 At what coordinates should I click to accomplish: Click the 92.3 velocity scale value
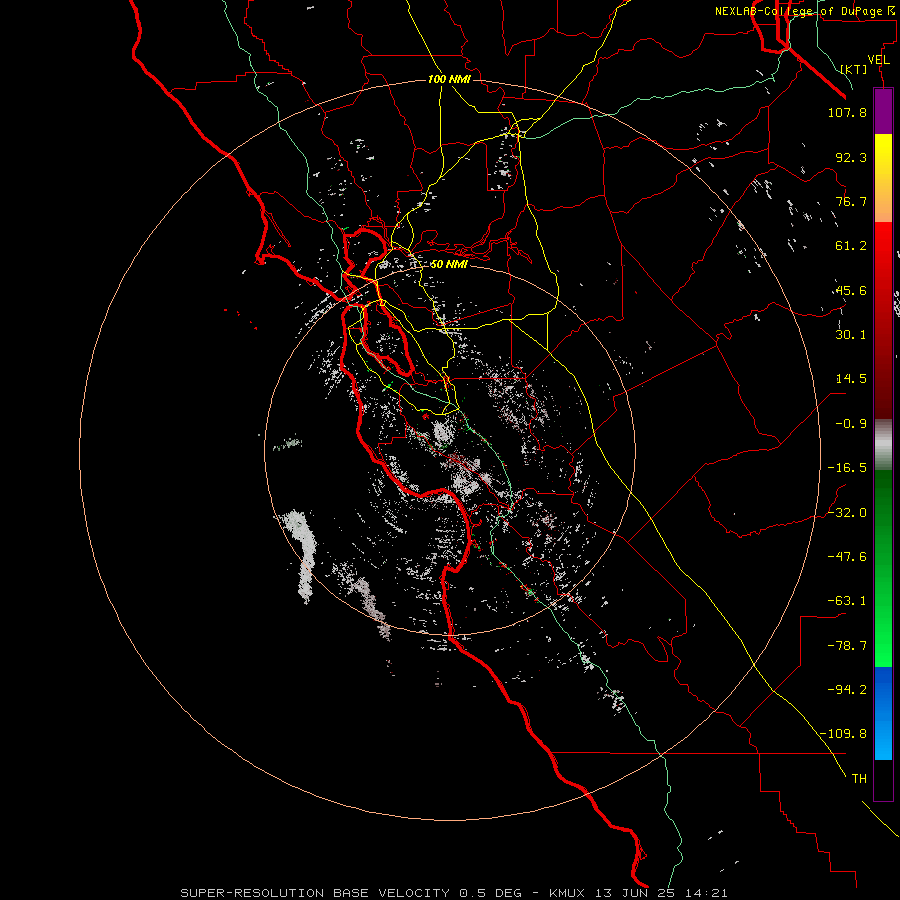851,157
